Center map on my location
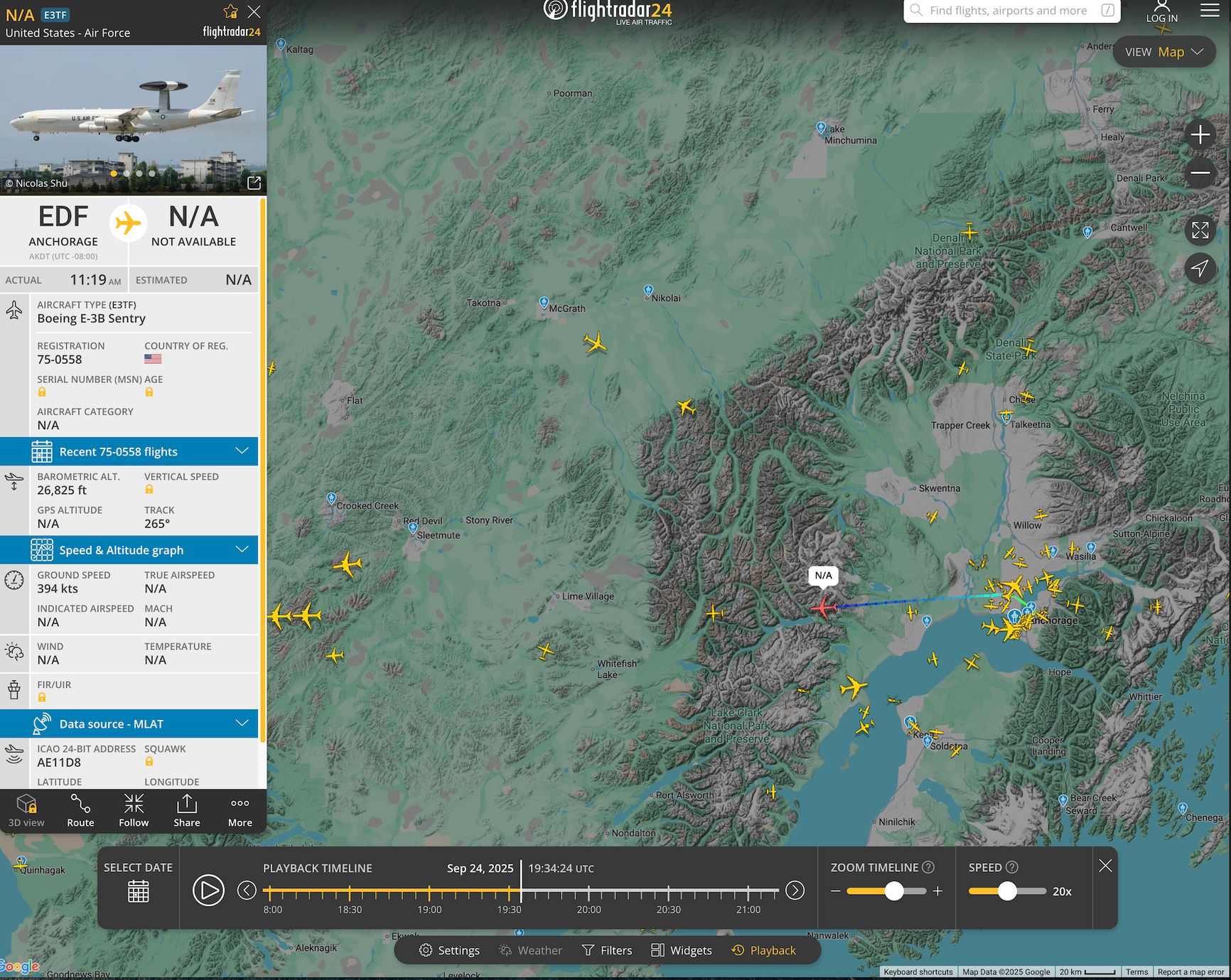1231x980 pixels. click(x=1200, y=269)
